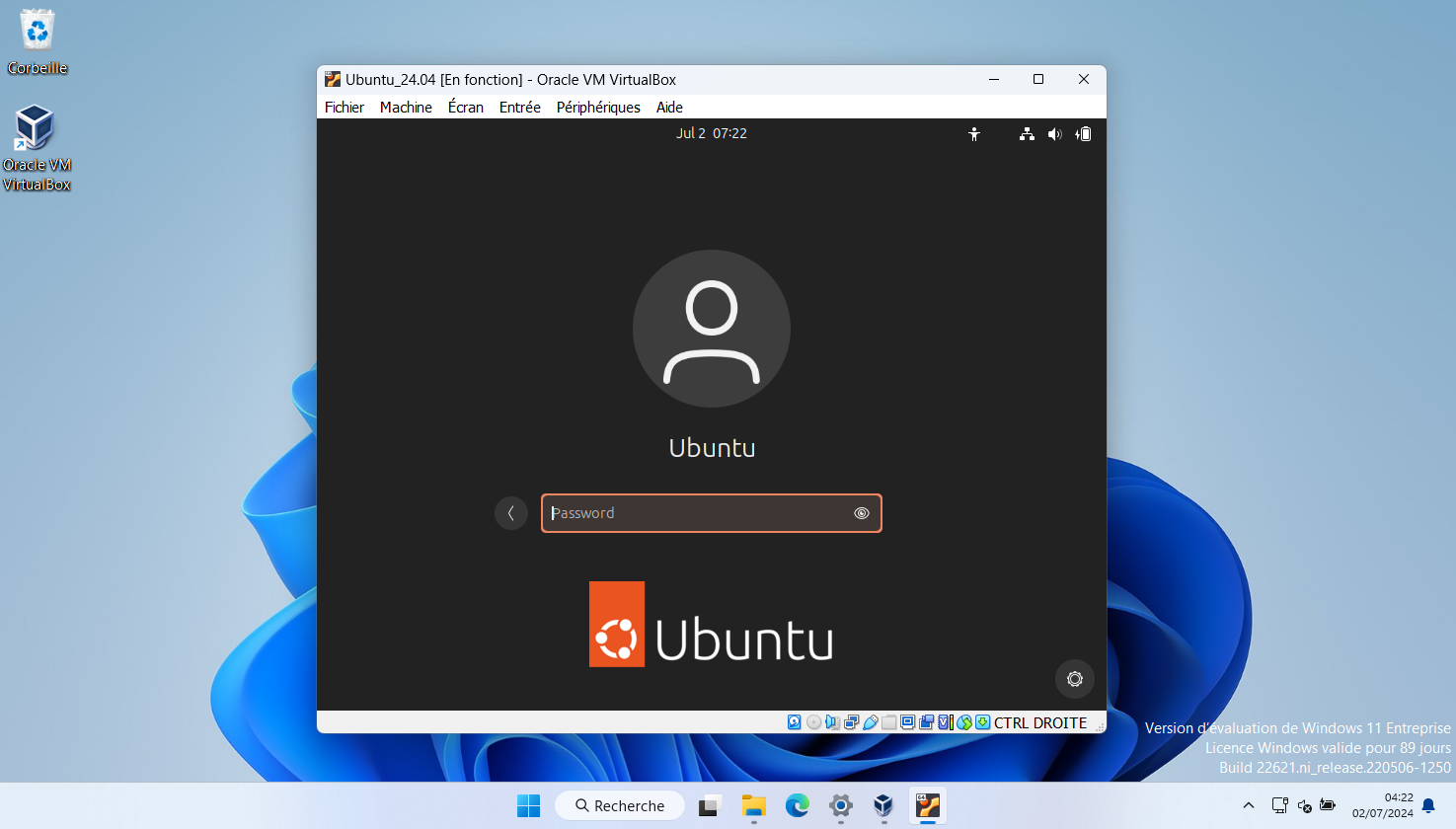Viewport: 1456px width, 829px height.
Task: Click the Oracle VM VirtualBox desktop shortcut
Action: 37,148
